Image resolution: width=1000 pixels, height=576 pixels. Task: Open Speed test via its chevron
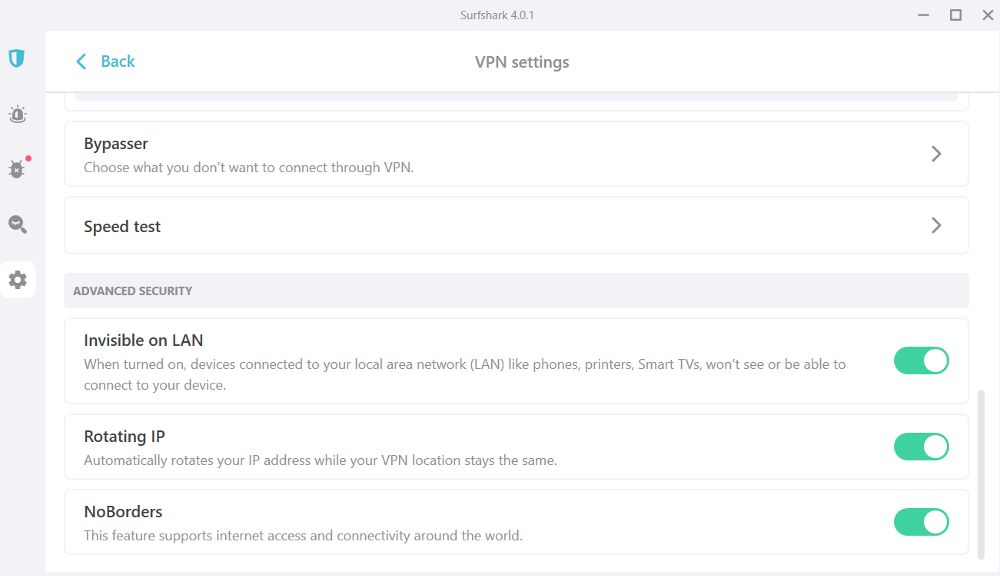(x=936, y=225)
